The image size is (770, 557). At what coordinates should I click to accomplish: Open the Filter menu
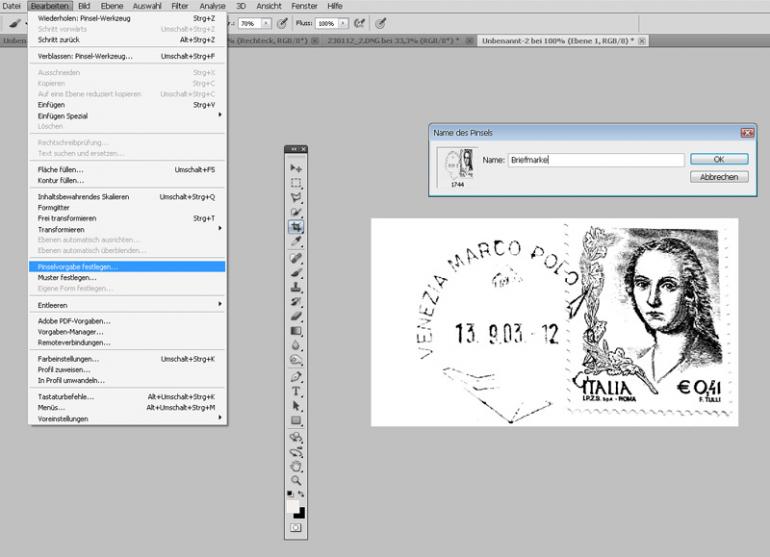pos(180,6)
